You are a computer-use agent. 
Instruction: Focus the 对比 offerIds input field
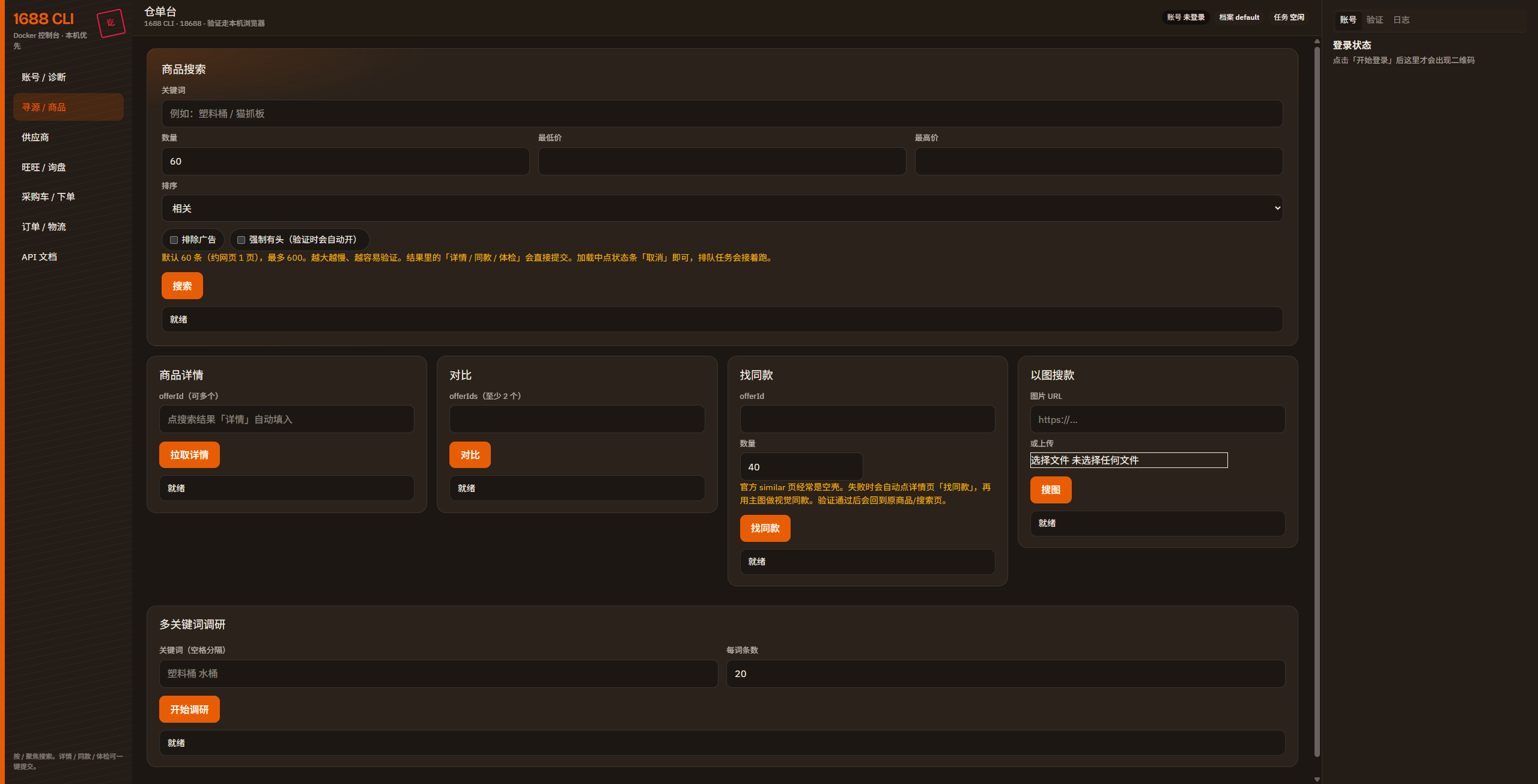click(x=577, y=419)
